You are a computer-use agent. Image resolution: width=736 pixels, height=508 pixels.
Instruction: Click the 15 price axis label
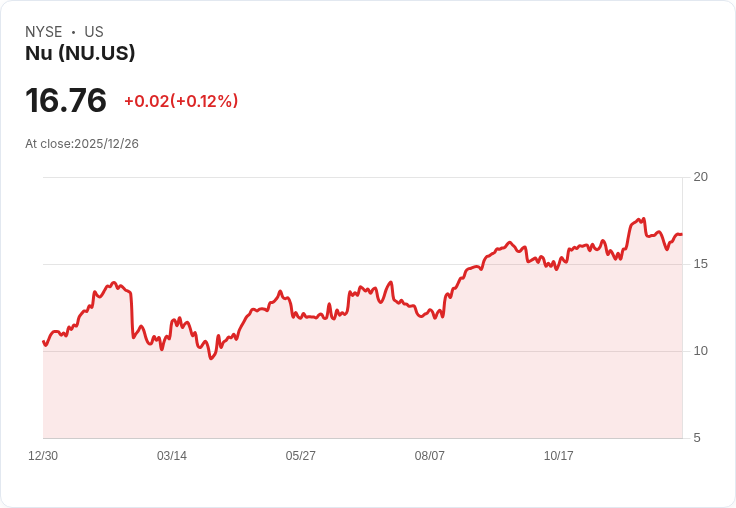click(701, 264)
